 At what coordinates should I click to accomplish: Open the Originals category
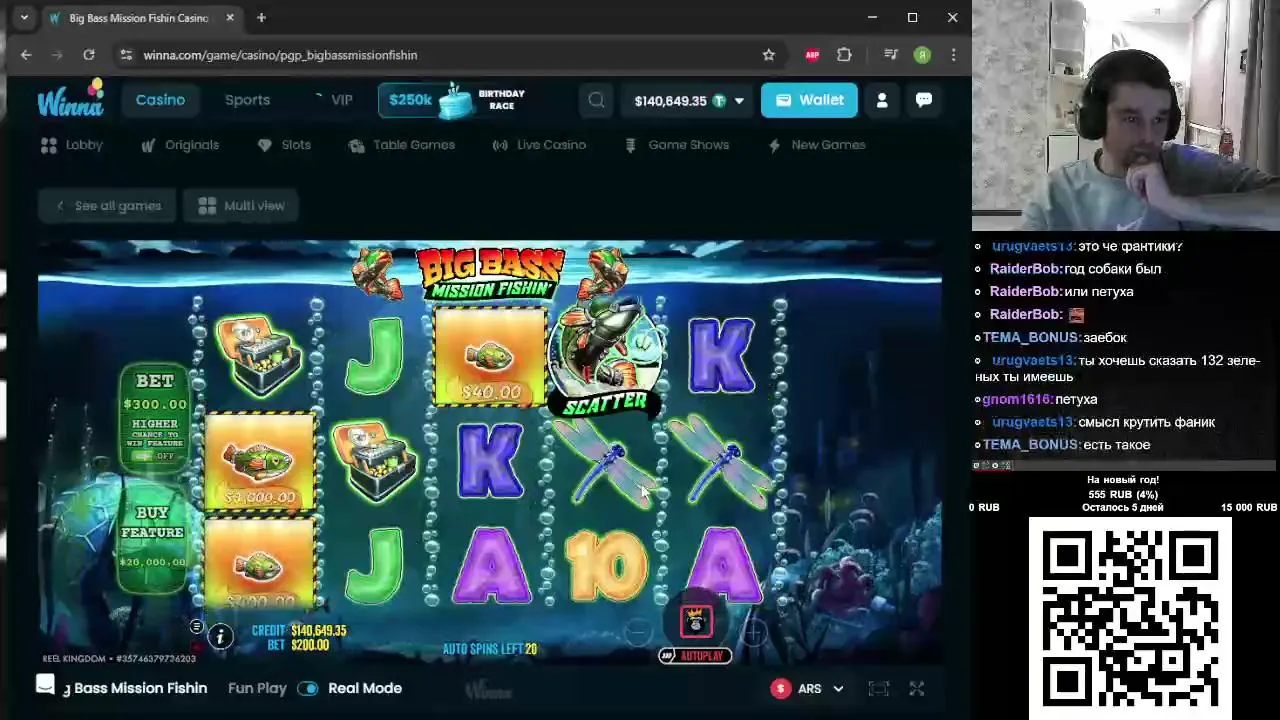180,145
